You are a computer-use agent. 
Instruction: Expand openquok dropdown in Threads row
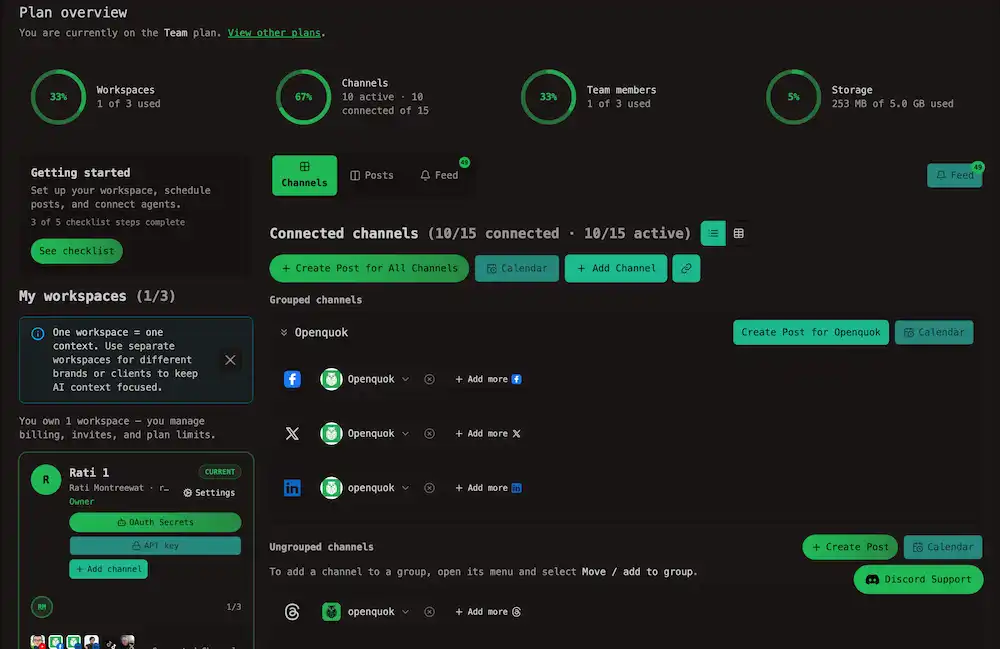point(405,612)
